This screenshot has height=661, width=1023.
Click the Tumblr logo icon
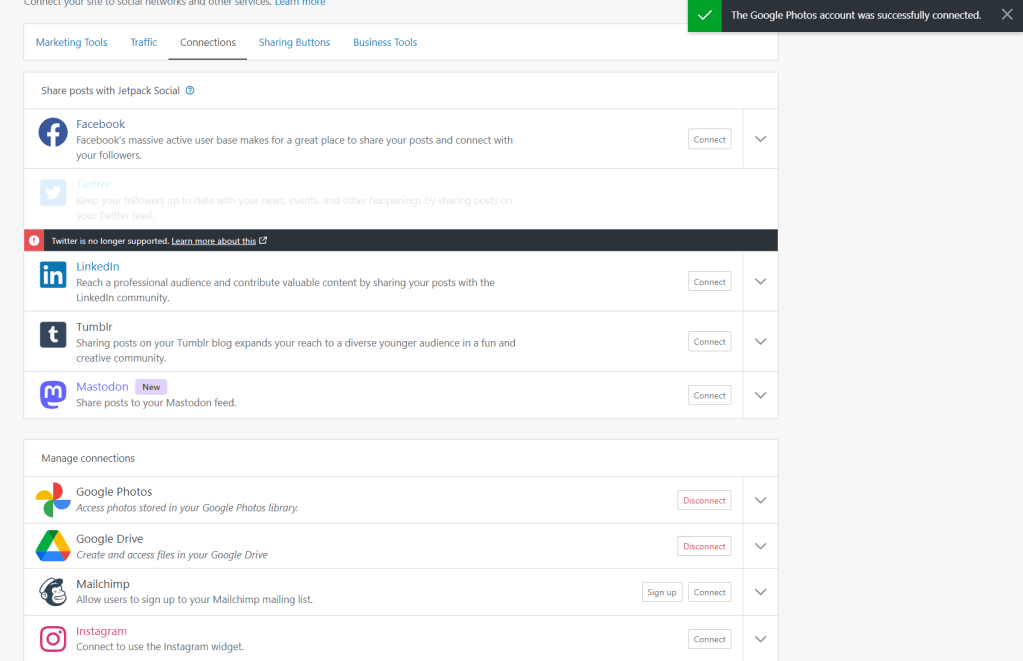53,335
